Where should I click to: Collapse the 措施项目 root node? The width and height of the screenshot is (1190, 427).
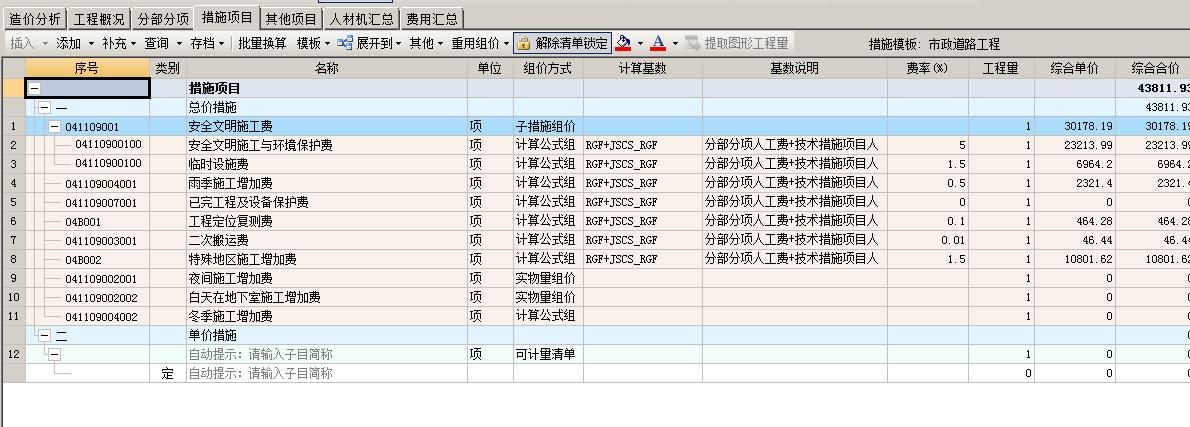click(34, 89)
